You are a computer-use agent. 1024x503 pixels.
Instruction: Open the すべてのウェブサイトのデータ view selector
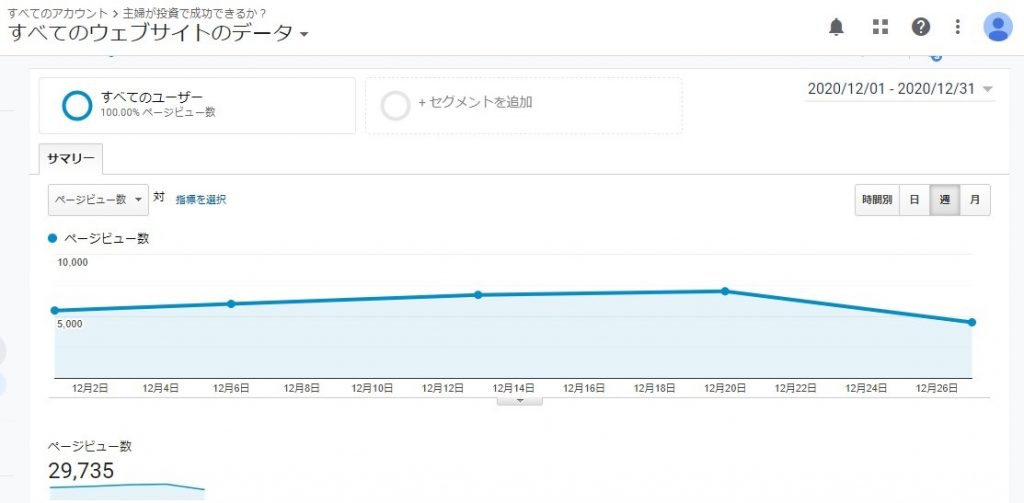point(160,33)
